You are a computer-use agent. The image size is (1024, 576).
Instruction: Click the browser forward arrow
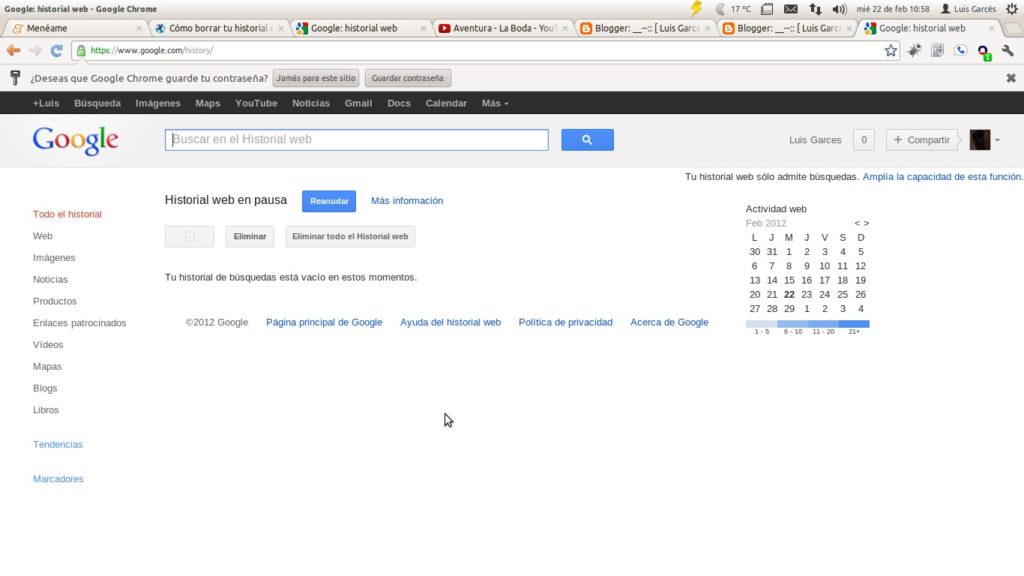(35, 50)
